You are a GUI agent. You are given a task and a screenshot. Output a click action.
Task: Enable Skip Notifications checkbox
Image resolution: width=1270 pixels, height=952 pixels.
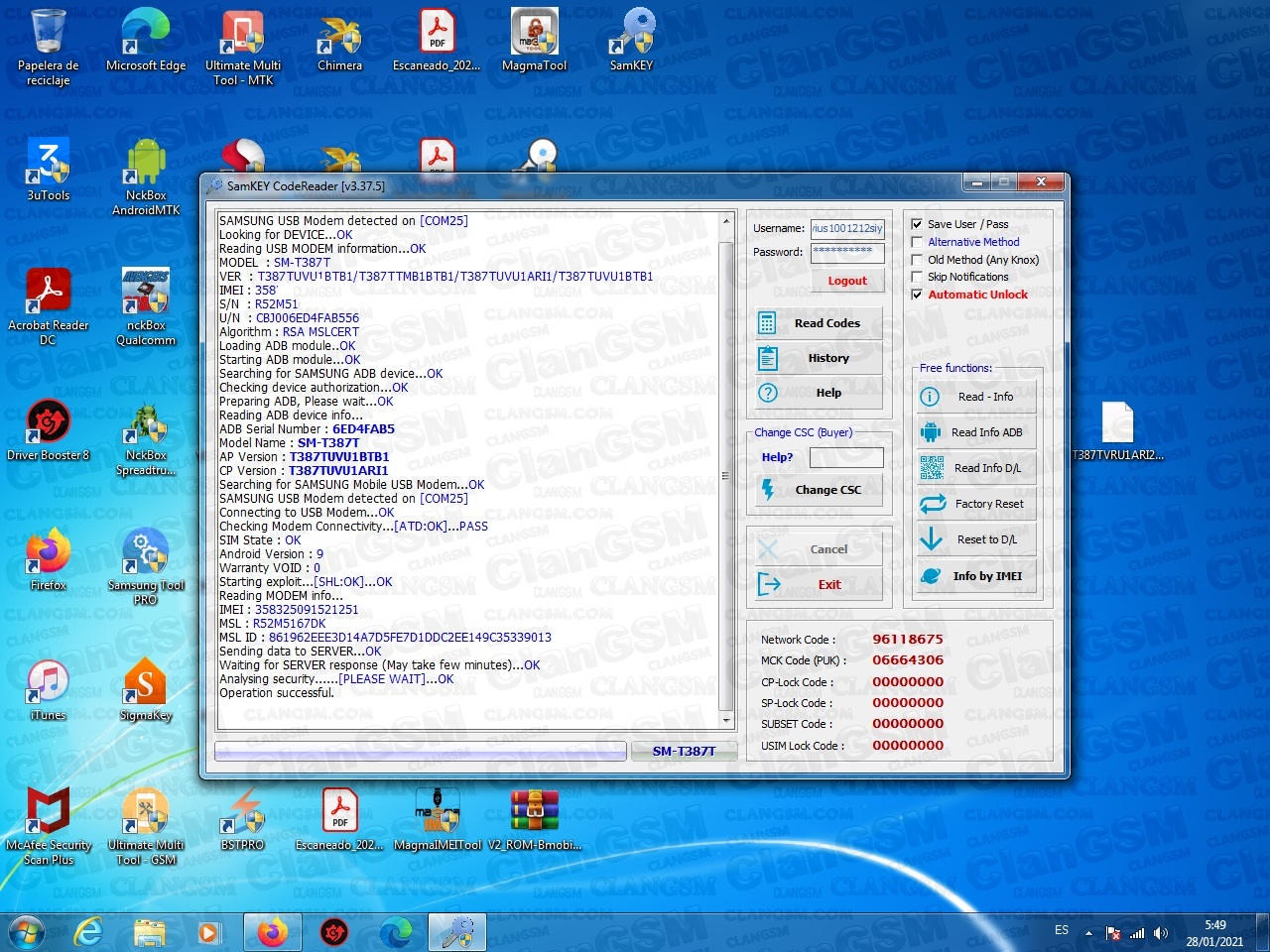tap(917, 277)
